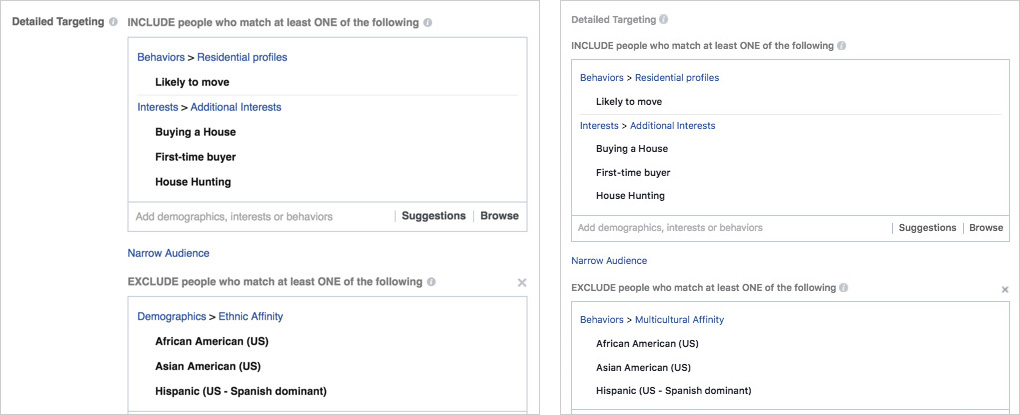
Task: Click info icon beside right Detailed Targeting label
Action: [664, 19]
